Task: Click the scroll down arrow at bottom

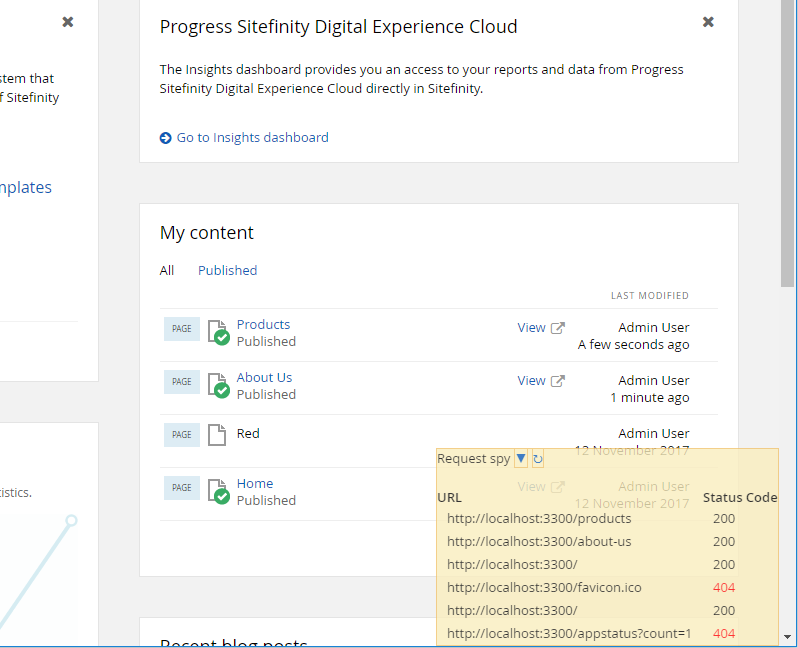Action: (x=787, y=637)
